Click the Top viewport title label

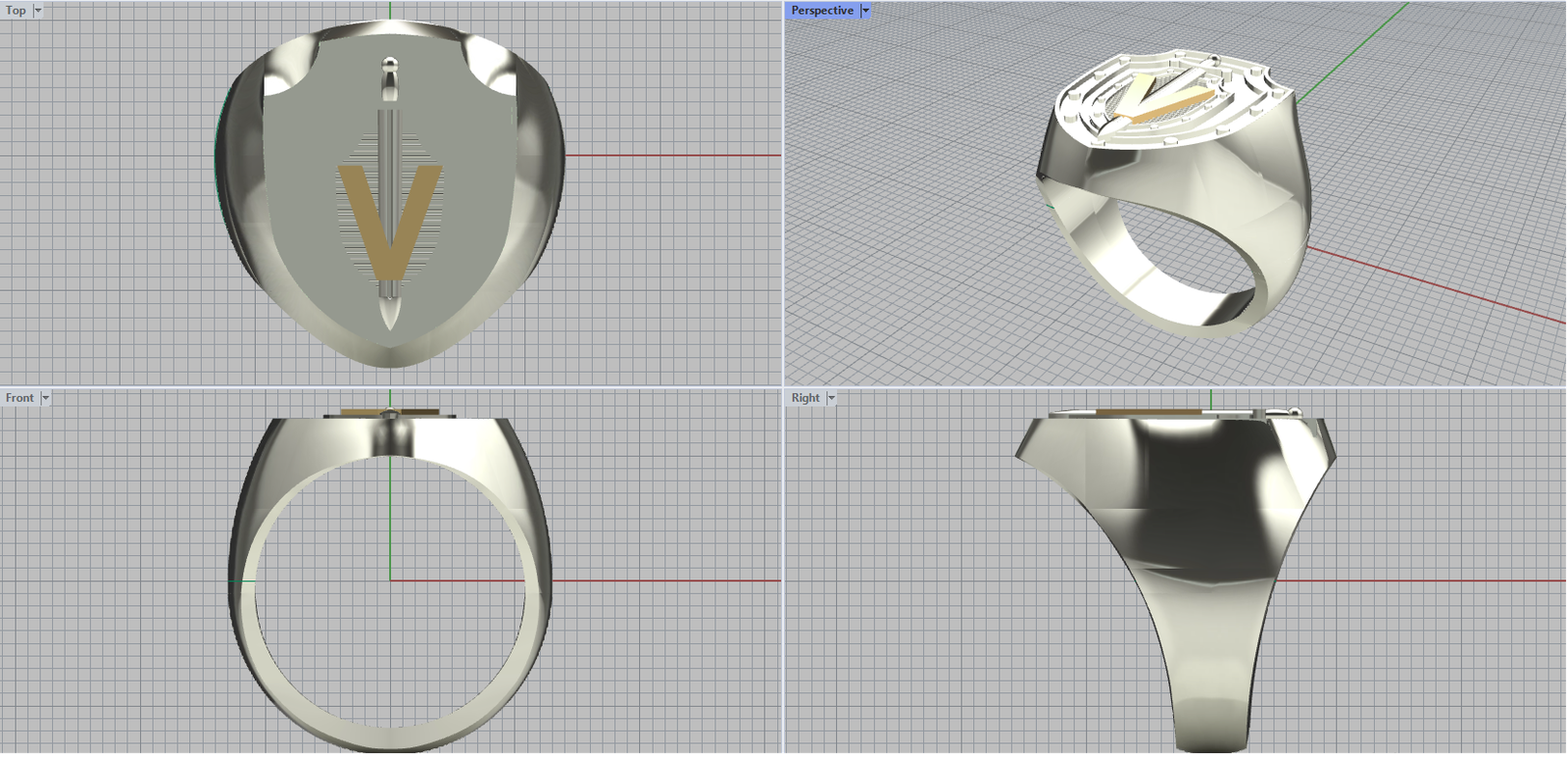tap(16, 11)
